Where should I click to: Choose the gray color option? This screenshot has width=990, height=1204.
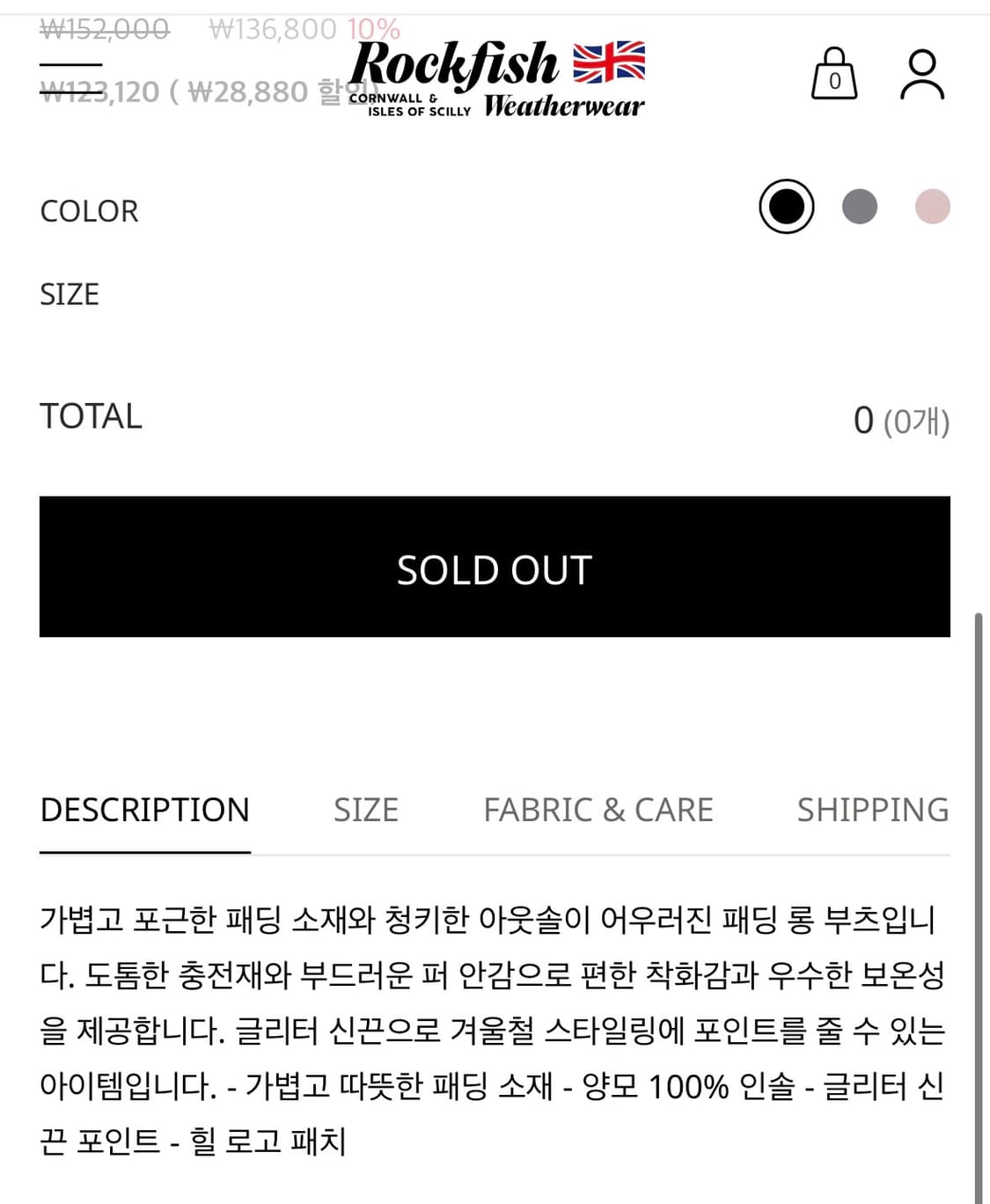tap(860, 206)
